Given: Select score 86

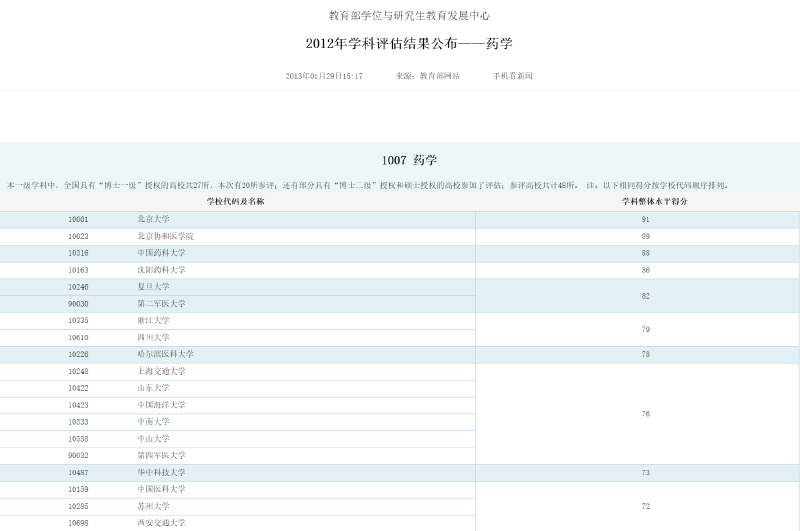Looking at the screenshot, I should point(645,270).
